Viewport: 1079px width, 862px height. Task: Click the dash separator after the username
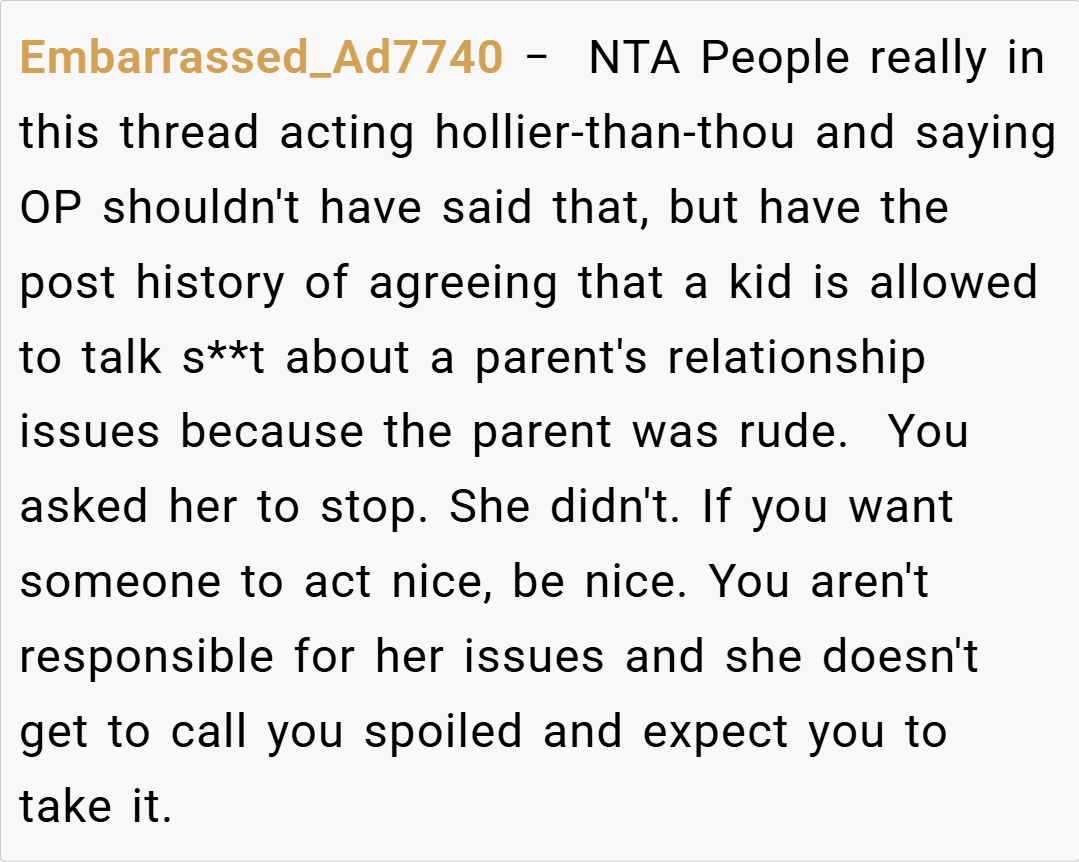point(536,58)
